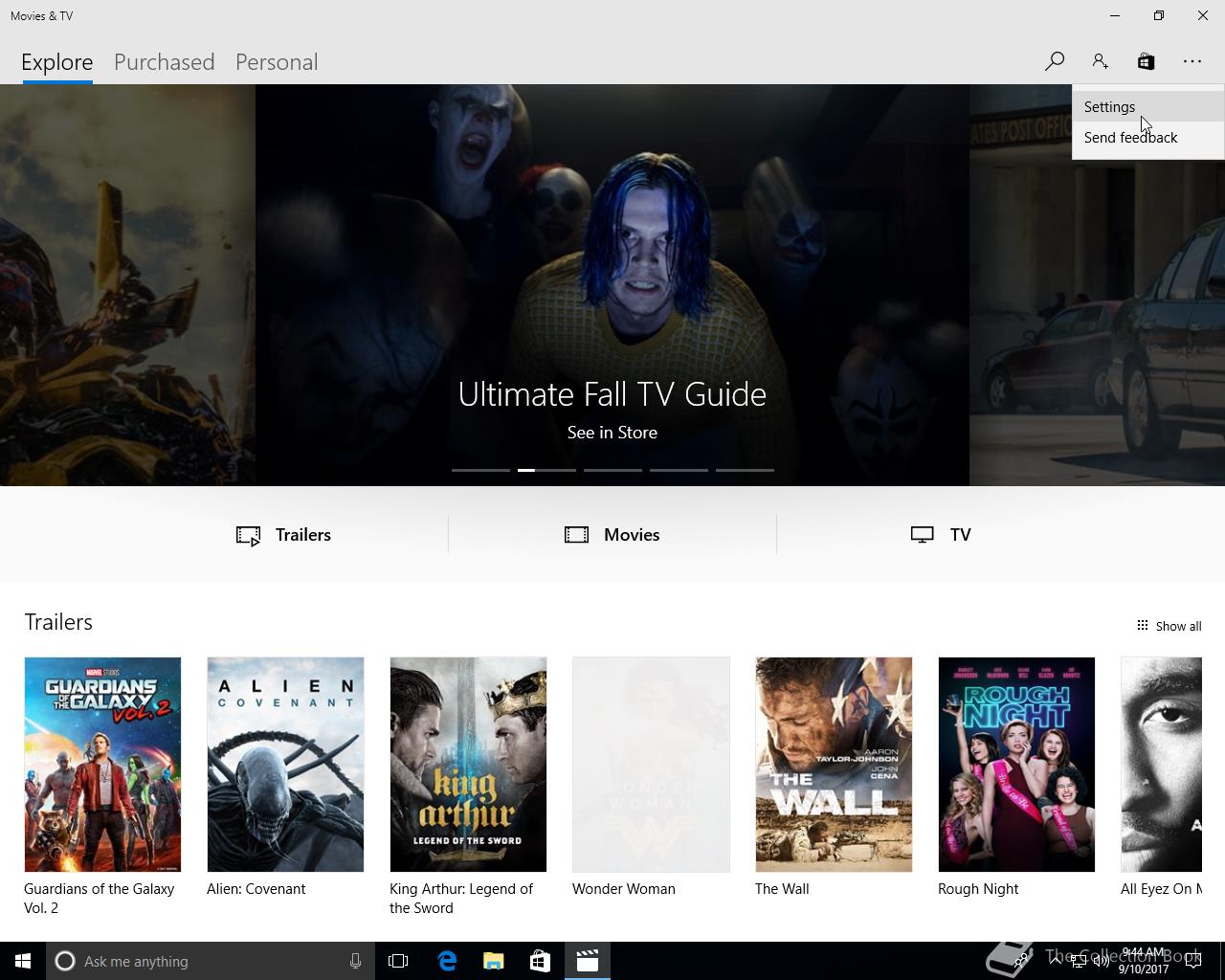Open Rough Night poster

(x=1016, y=765)
